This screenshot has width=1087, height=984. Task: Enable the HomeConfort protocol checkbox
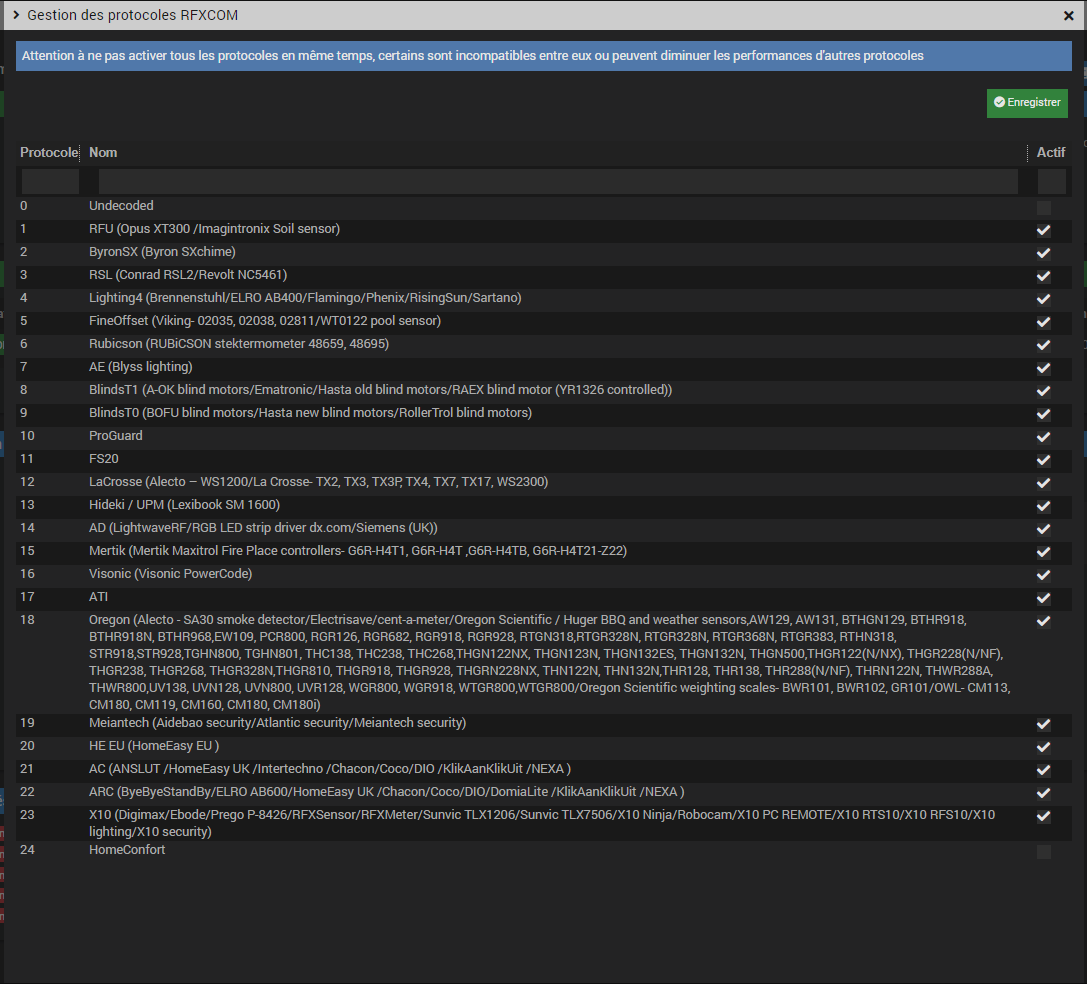[x=1043, y=852]
